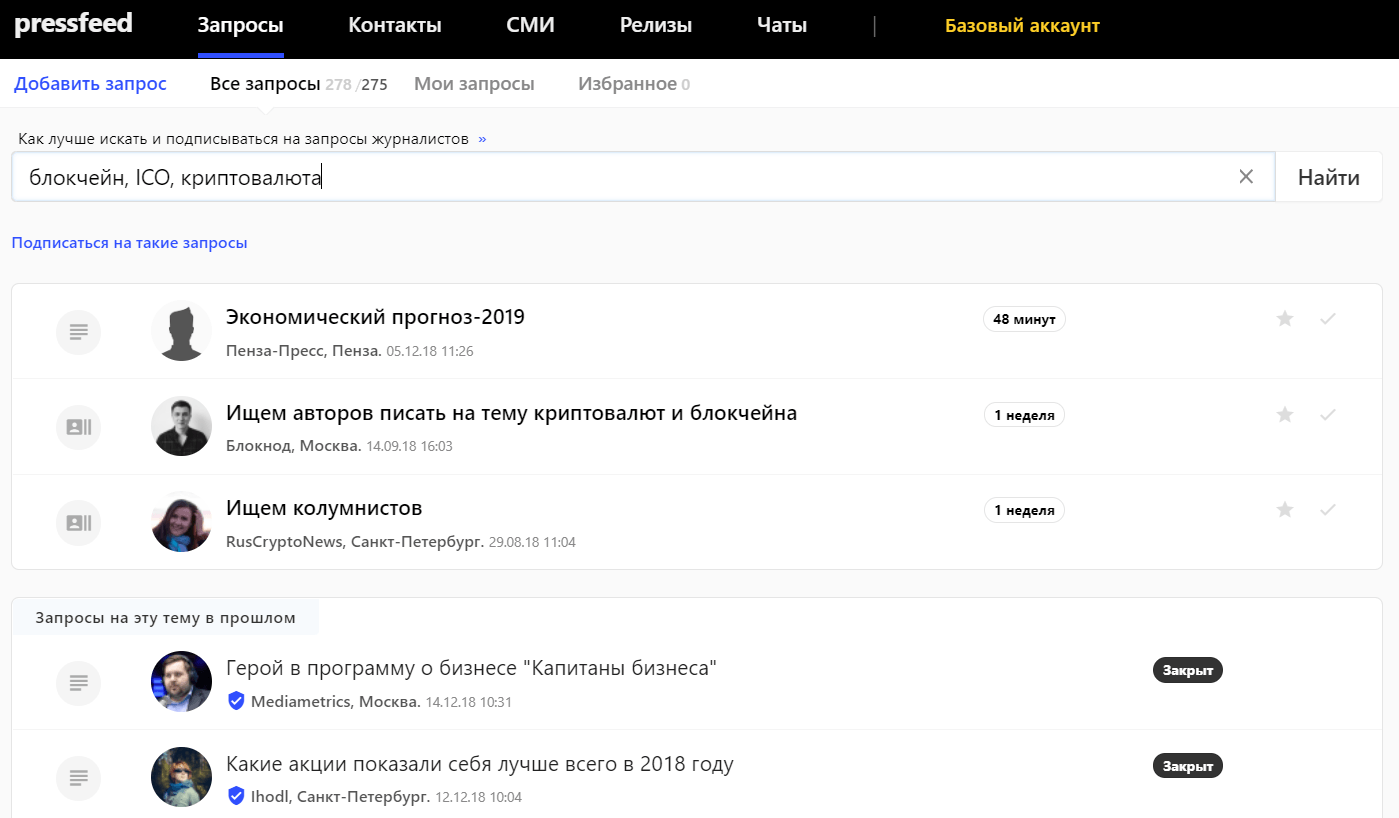The image size is (1399, 818).
Task: Open the Mediametrics author avatar
Action: tap(181, 682)
